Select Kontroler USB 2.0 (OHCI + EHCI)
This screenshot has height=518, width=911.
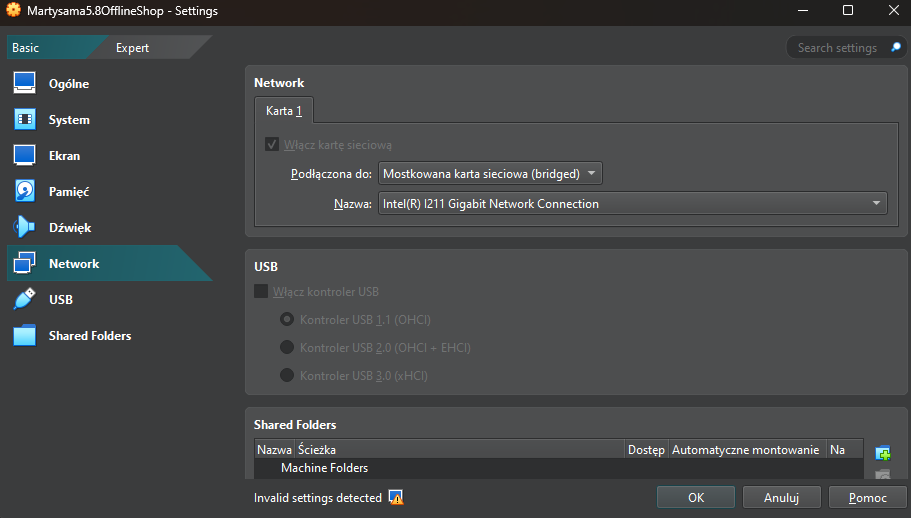coord(287,348)
